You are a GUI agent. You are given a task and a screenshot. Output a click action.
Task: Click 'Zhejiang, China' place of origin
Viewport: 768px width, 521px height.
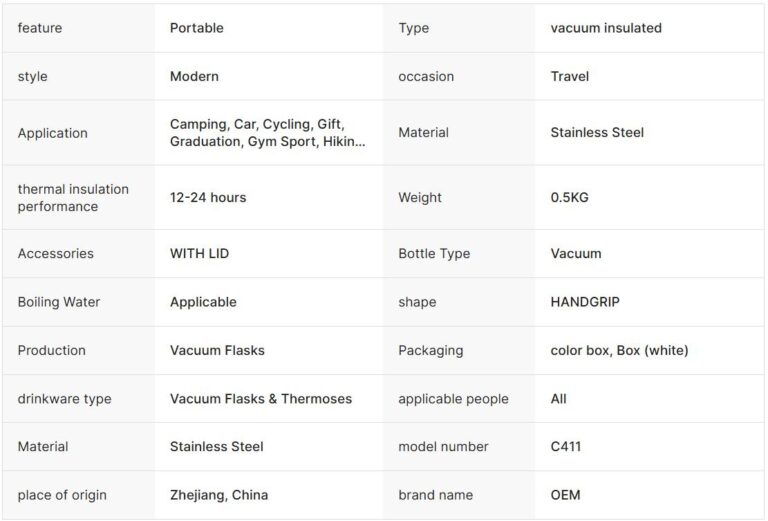pos(219,494)
